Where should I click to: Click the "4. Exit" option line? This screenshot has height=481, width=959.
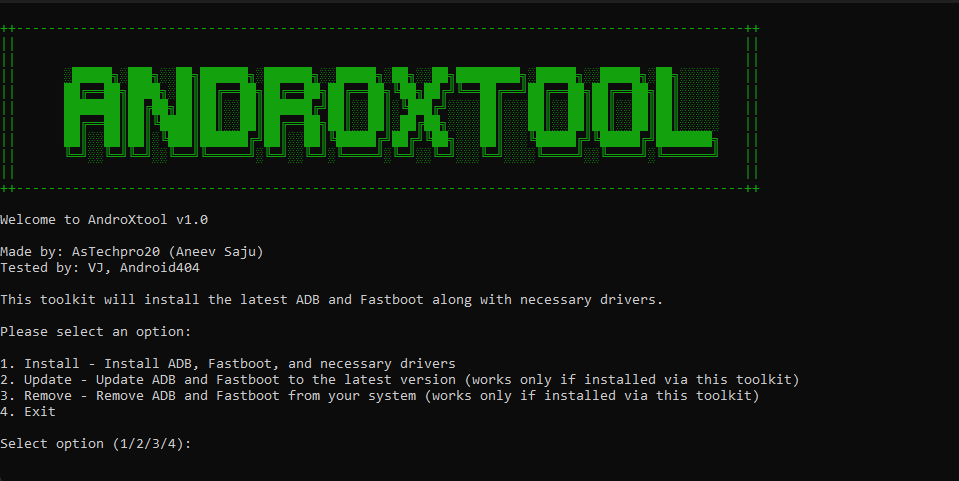click(28, 411)
